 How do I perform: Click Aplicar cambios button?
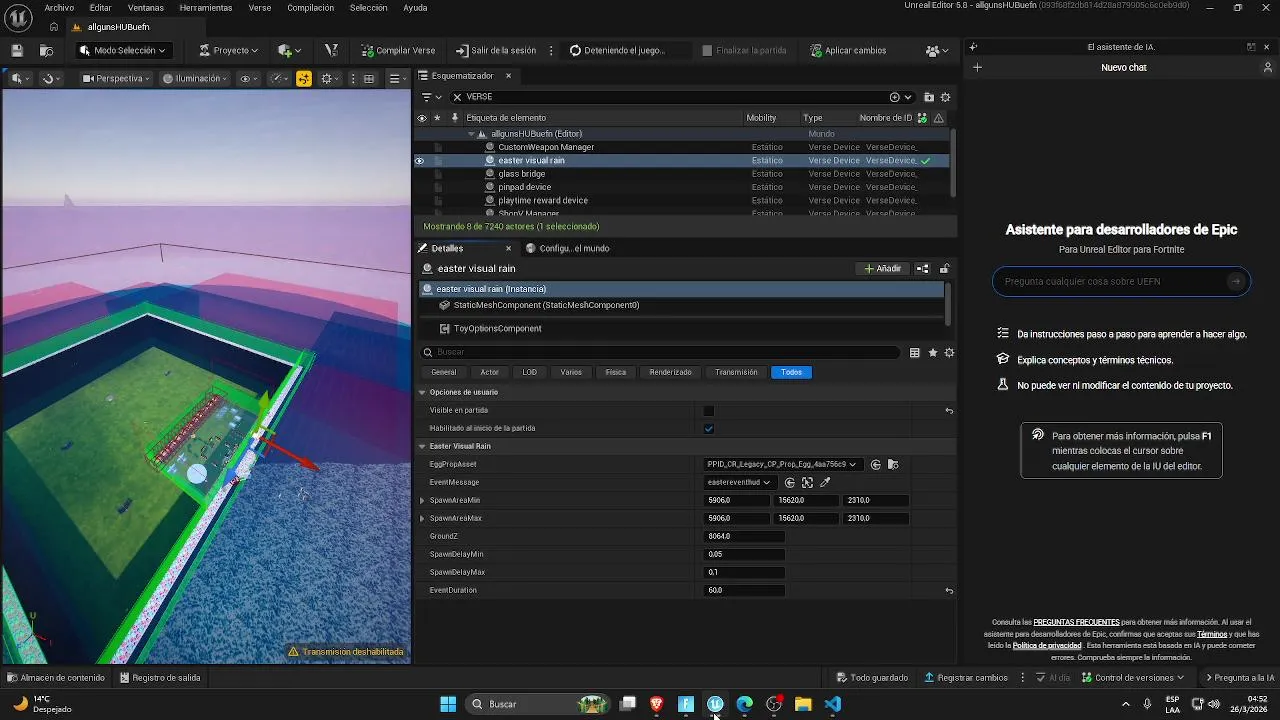(x=848, y=50)
